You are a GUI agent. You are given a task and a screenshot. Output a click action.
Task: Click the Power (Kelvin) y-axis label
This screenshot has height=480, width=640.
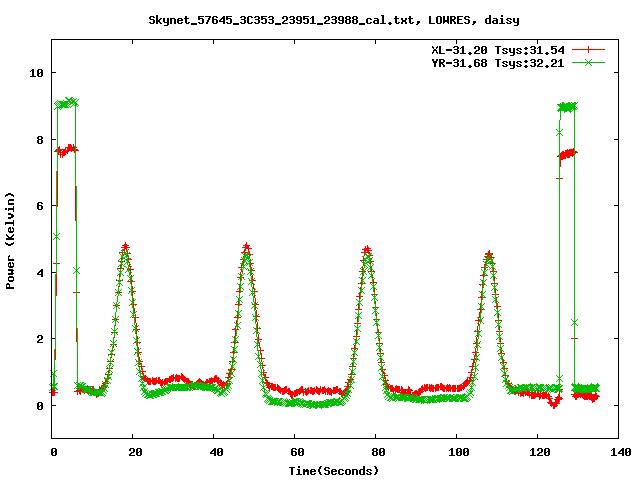10,241
